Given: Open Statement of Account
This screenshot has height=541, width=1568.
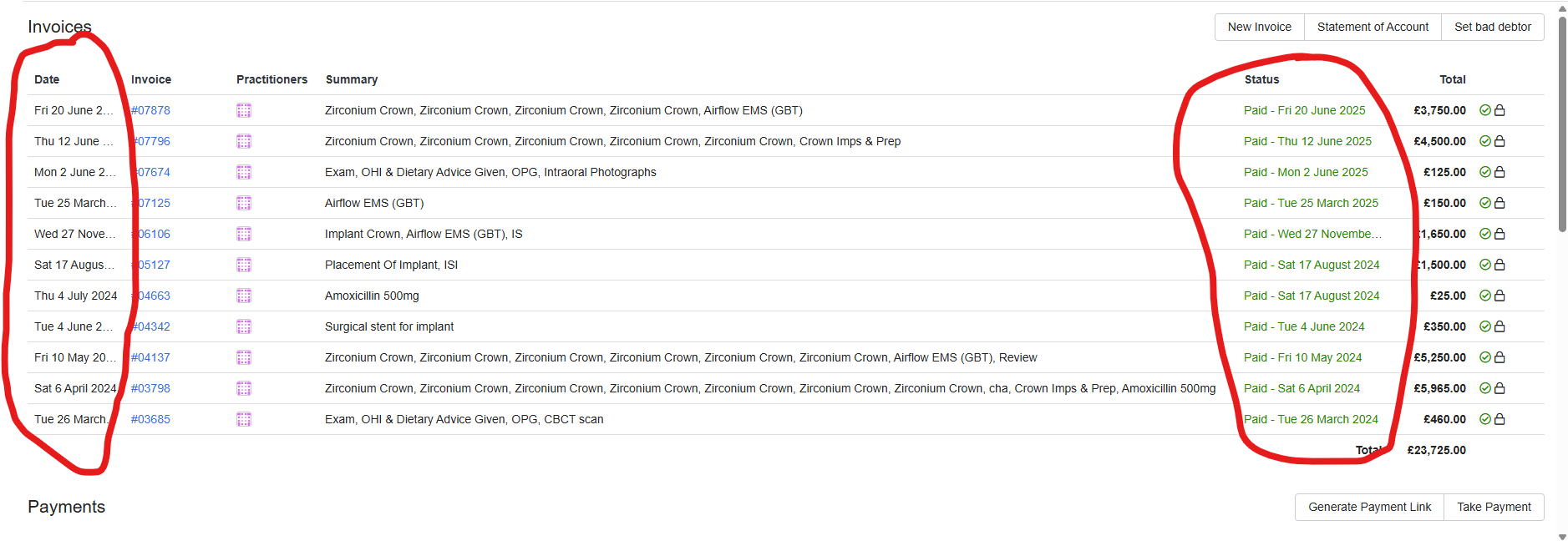Looking at the screenshot, I should coord(1373,27).
